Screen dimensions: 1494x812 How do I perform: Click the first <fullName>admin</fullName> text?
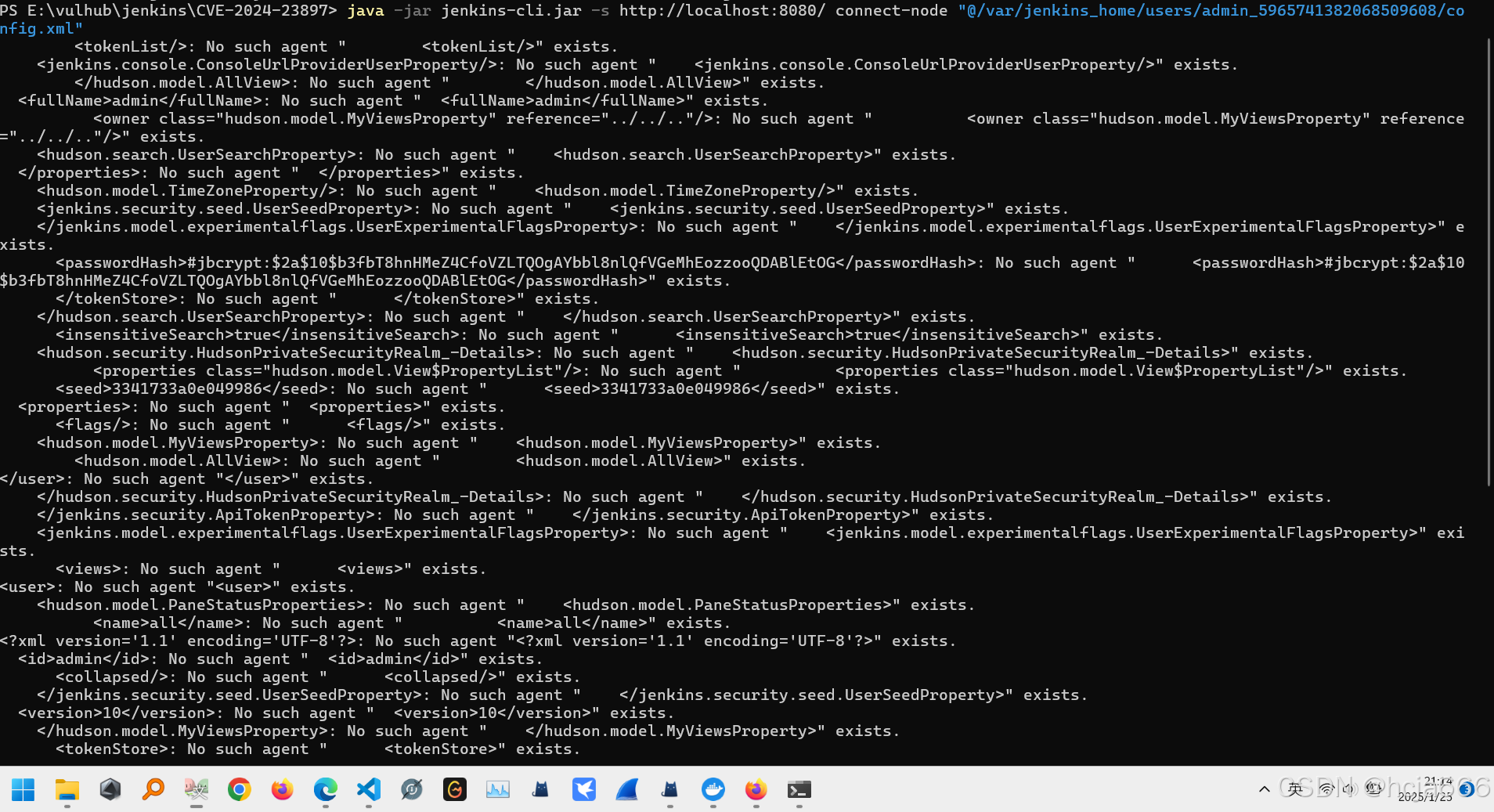(140, 100)
